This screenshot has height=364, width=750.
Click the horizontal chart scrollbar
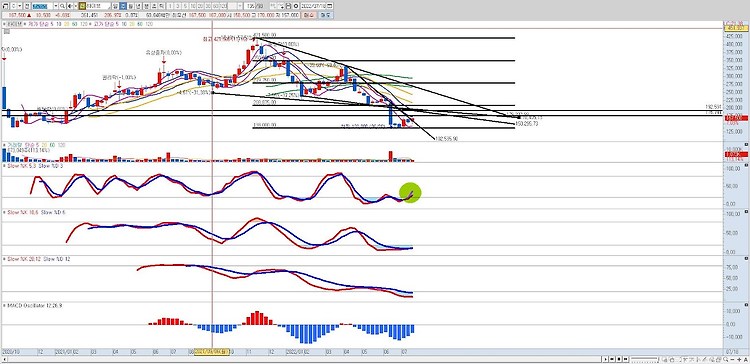[301, 359]
